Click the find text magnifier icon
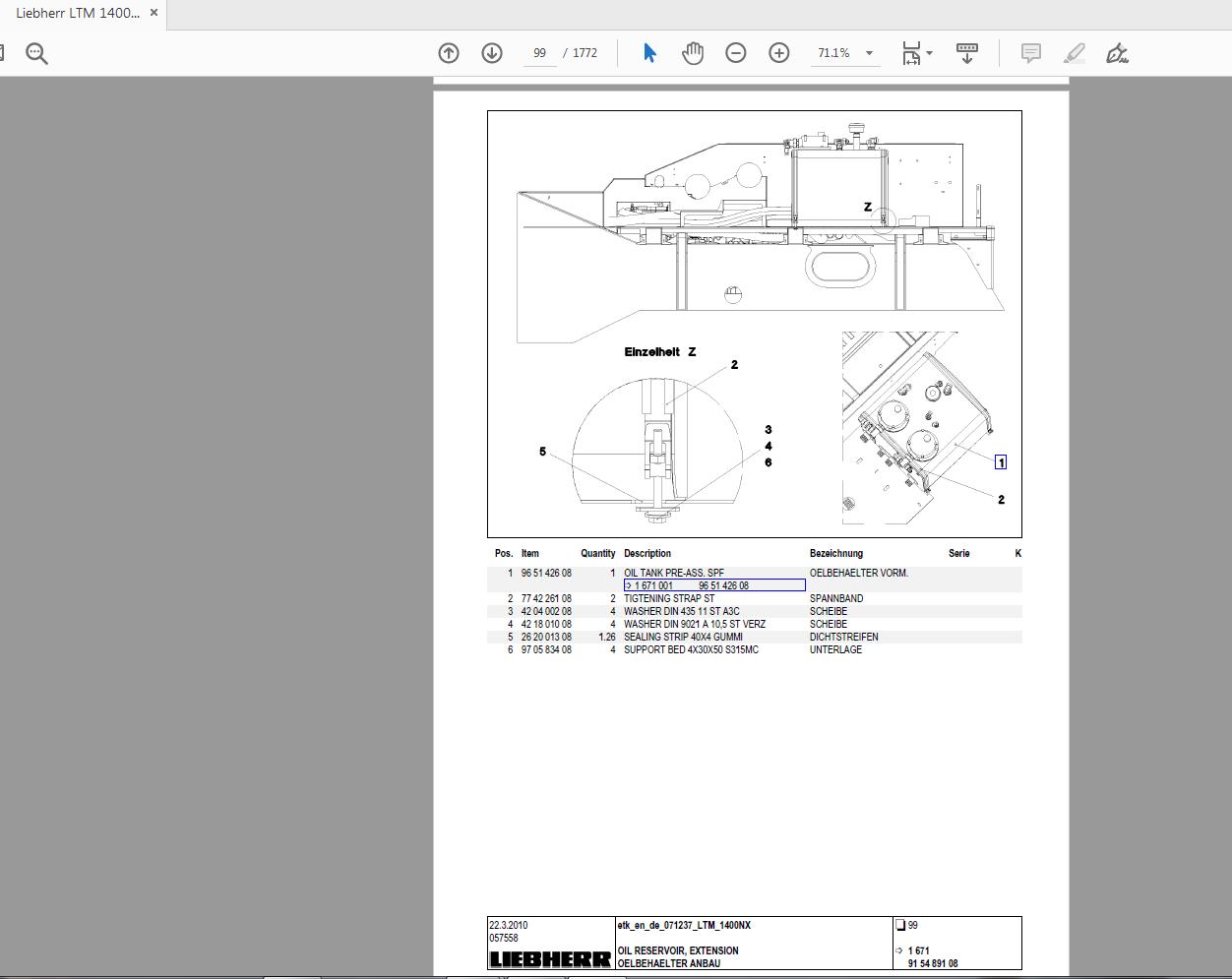The width and height of the screenshot is (1232, 979). coord(36,53)
